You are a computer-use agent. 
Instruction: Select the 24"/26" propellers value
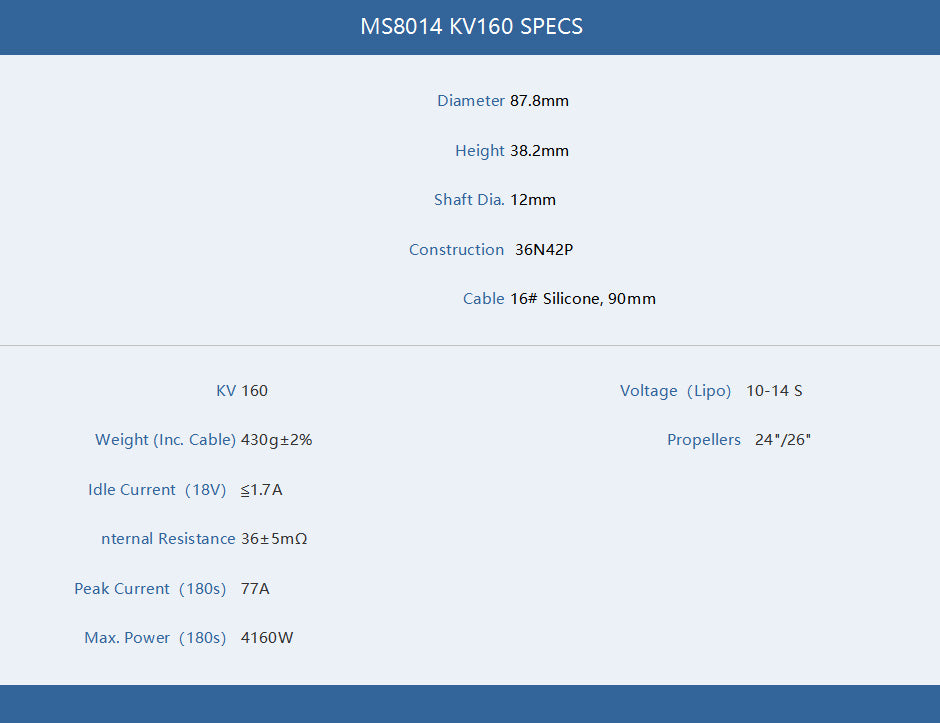coord(783,440)
